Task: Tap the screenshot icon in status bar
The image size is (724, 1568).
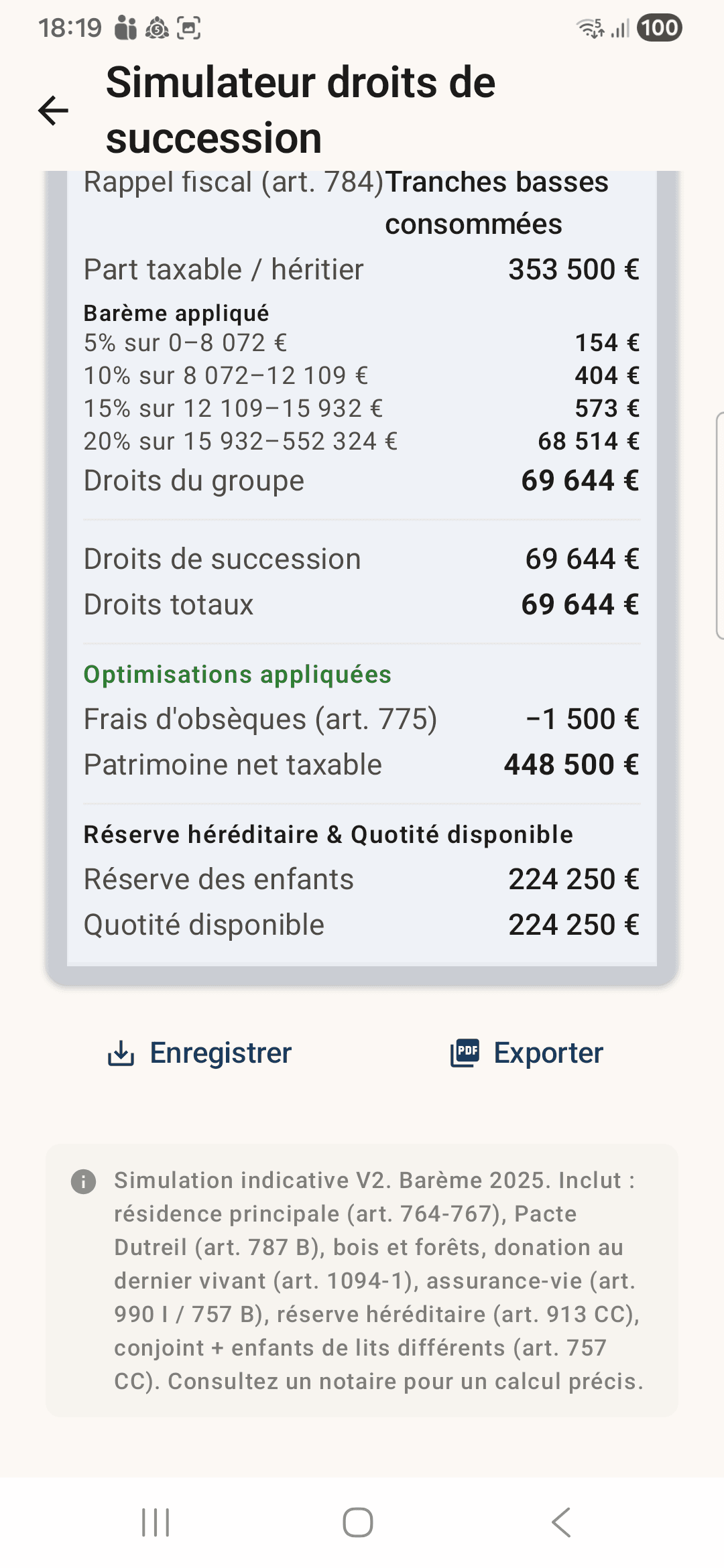Action: (189, 28)
